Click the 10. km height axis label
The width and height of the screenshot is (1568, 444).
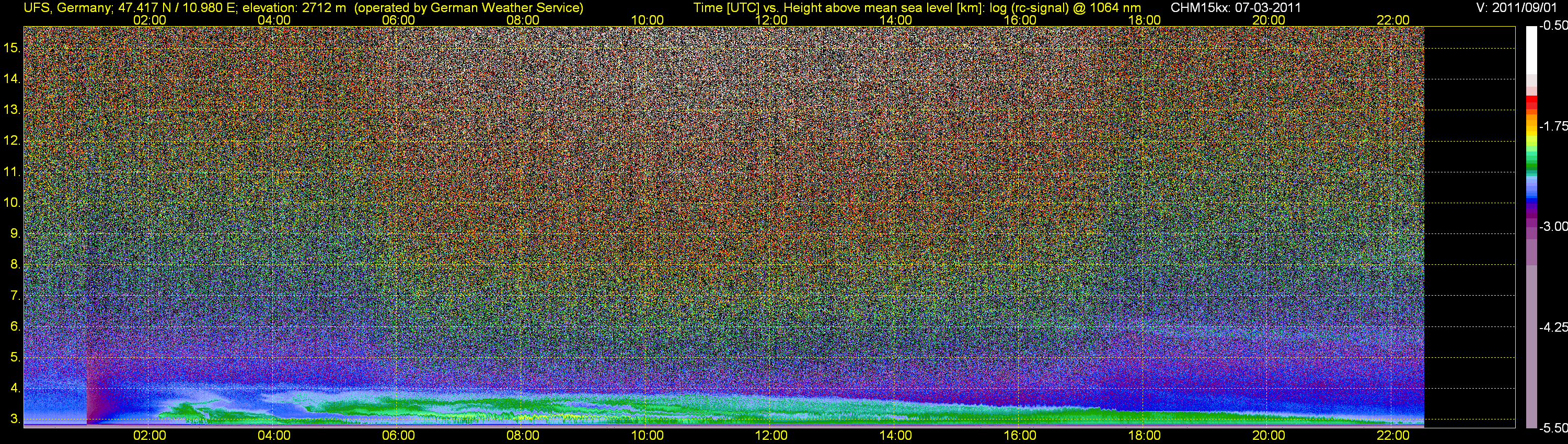tap(12, 203)
